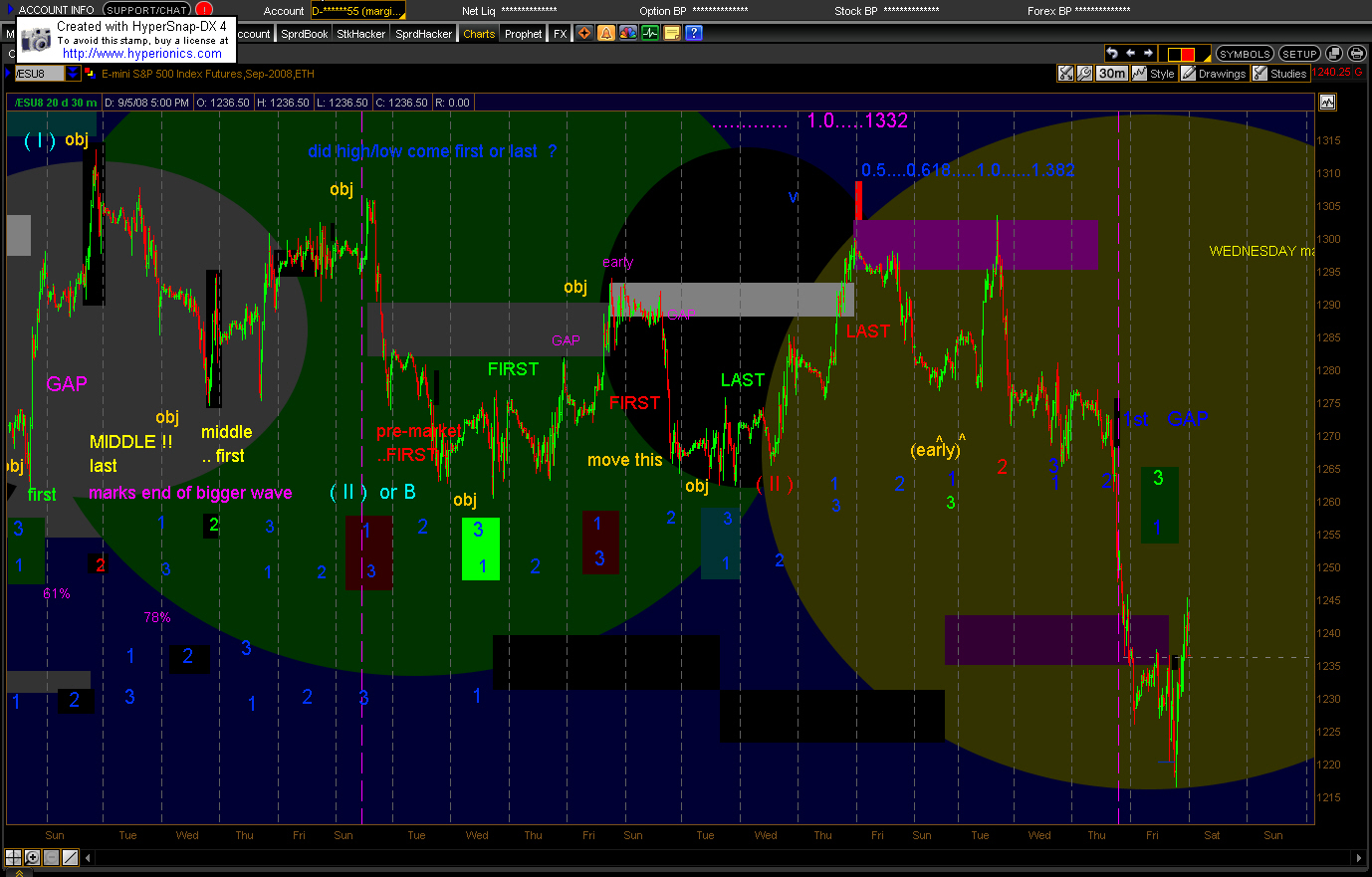Click the red color link swatch
Viewport: 1372px width, 877px height.
pyautogui.click(x=1188, y=55)
